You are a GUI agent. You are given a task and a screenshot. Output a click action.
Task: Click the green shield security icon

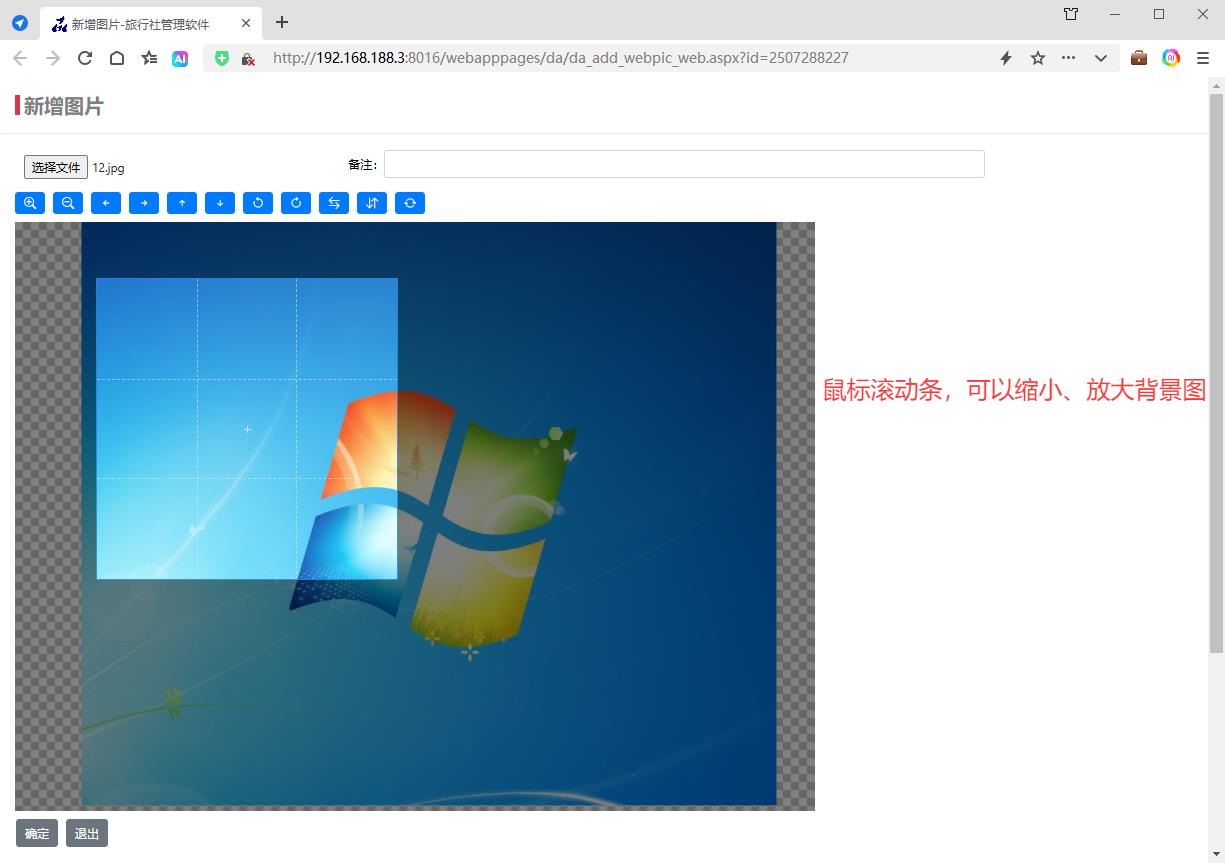(222, 58)
